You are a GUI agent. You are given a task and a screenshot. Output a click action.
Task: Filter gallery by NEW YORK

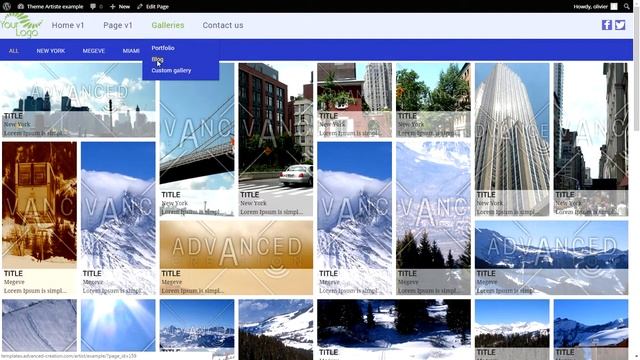[51, 51]
